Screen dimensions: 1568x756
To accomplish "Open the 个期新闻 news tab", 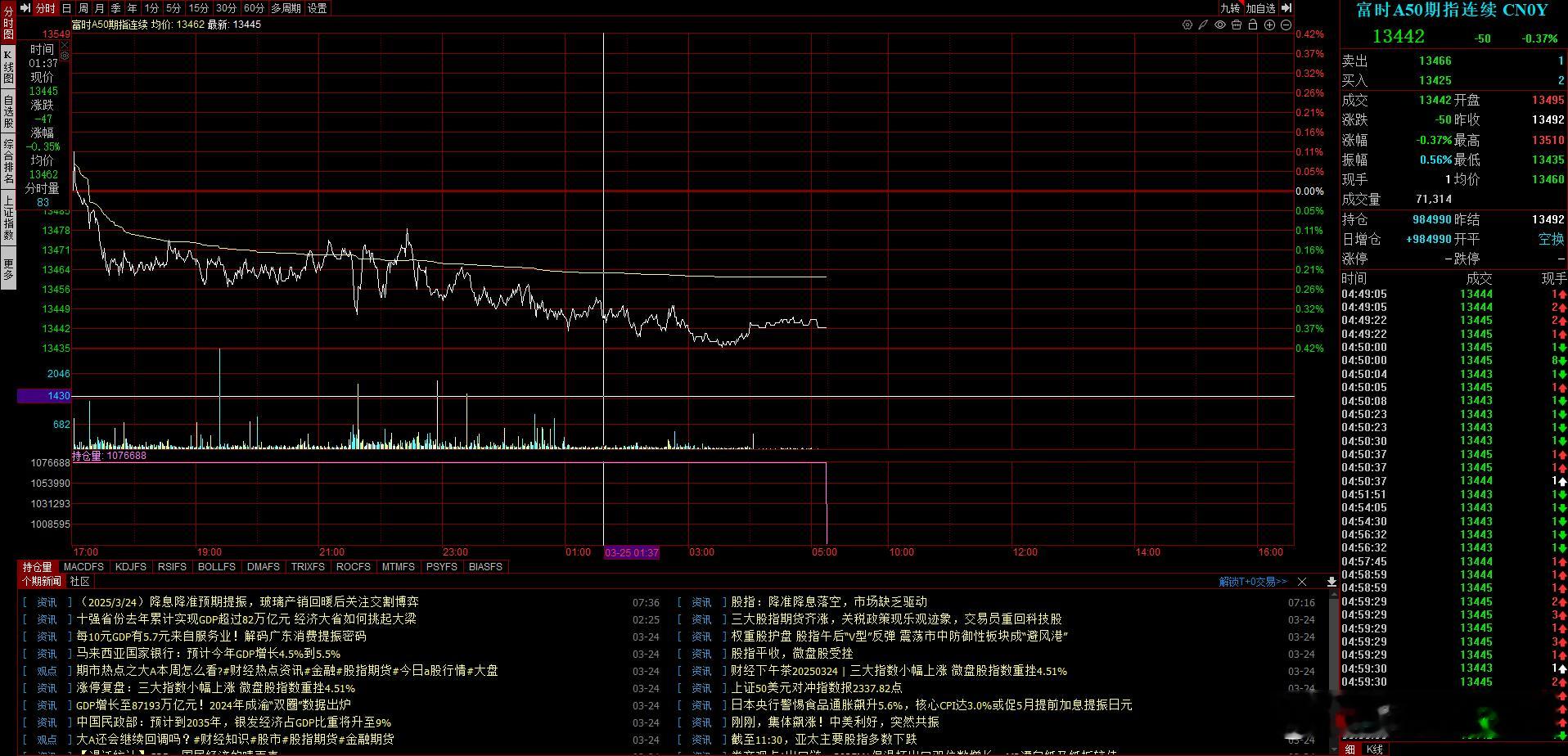I will (x=41, y=581).
